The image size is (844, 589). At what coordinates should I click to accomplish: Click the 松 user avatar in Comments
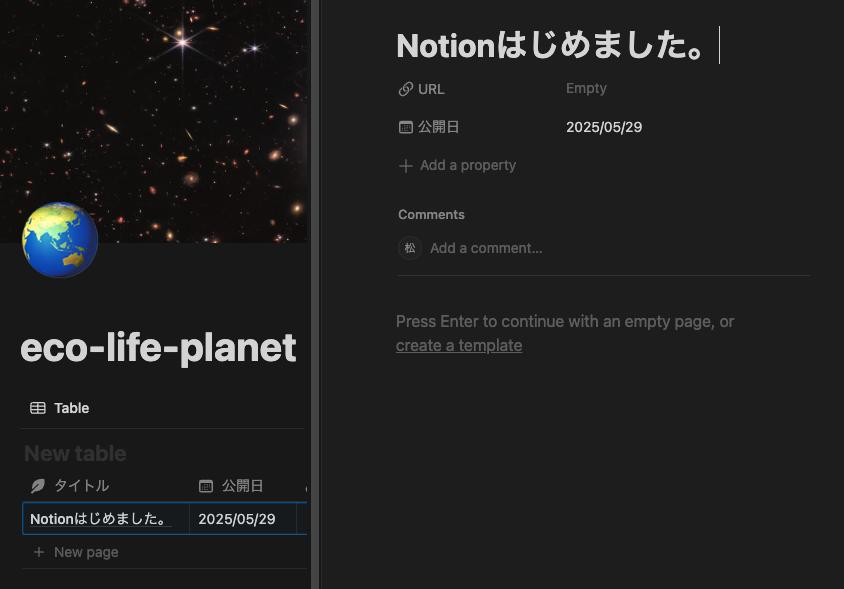coord(410,248)
